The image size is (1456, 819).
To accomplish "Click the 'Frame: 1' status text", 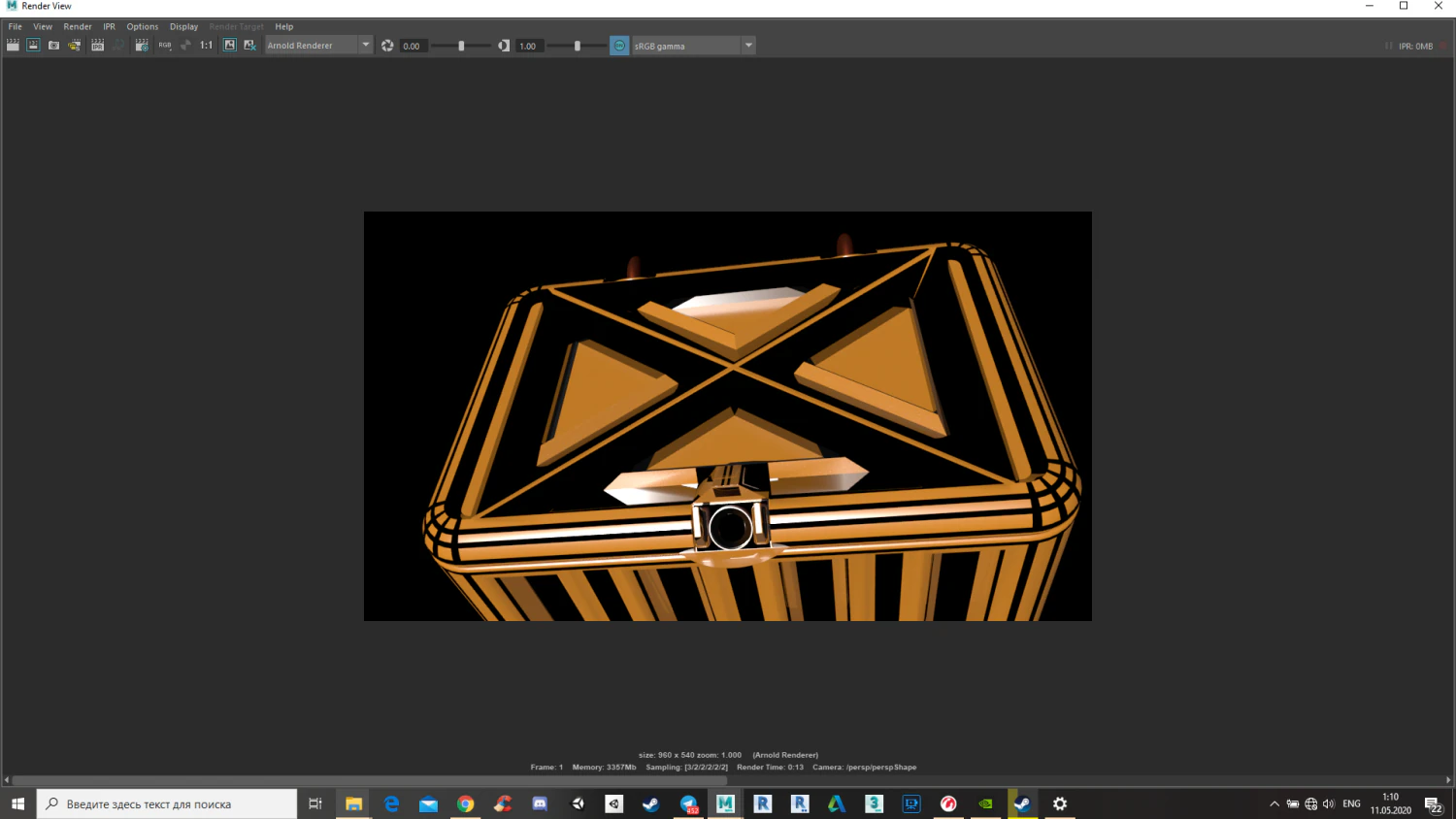I will [546, 767].
